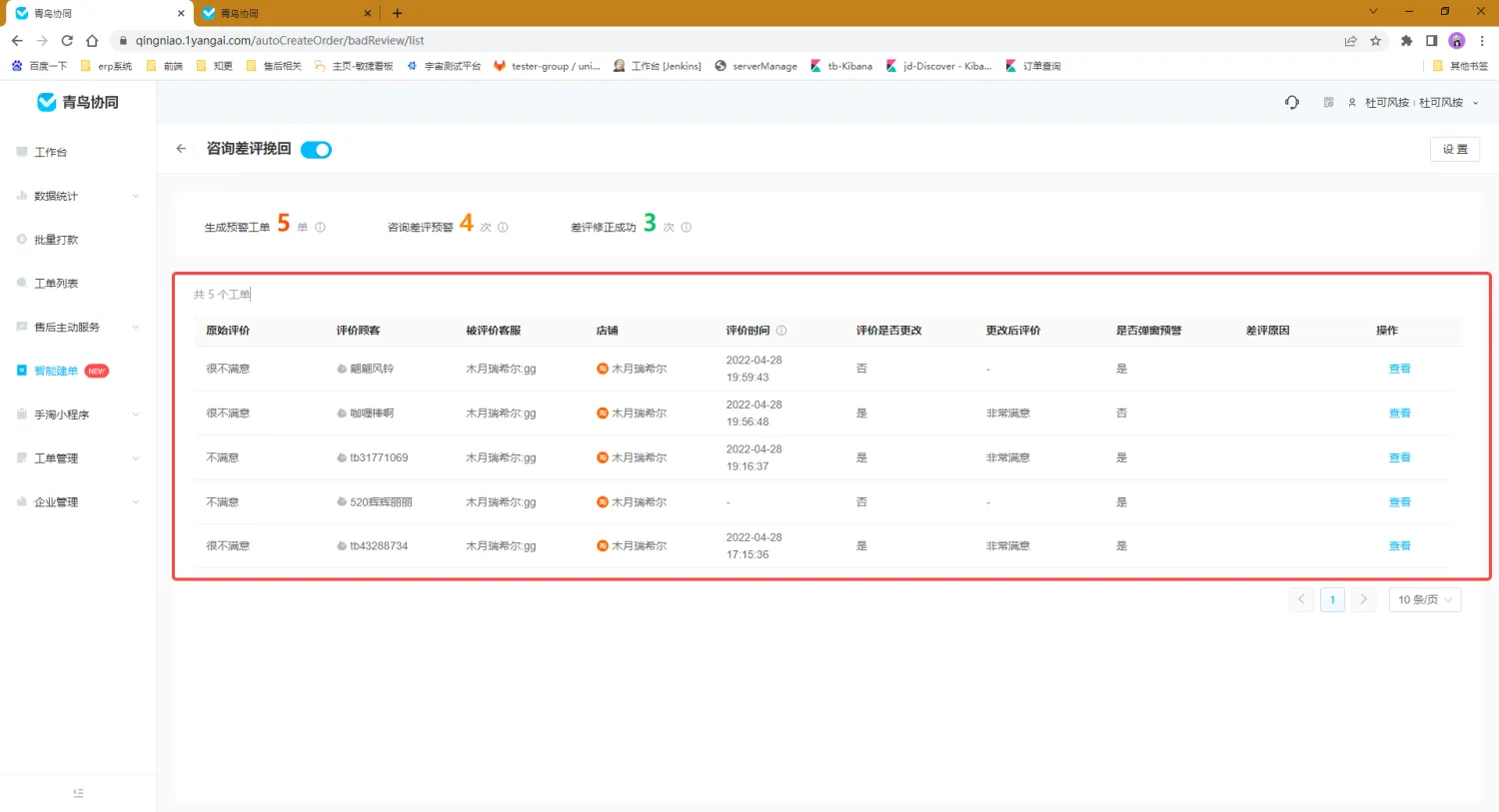Click the share page icon
This screenshot has width=1499, height=812.
click(1350, 41)
